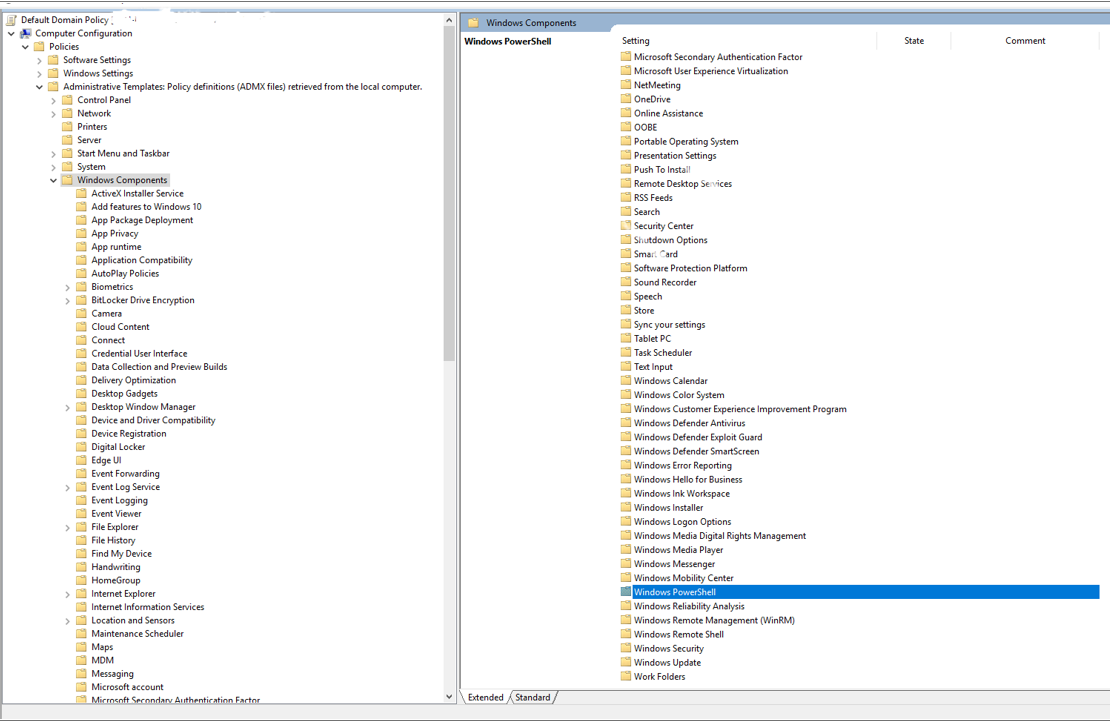The height and width of the screenshot is (722, 1110).
Task: Click the highlighted Windows PowerShell folder icon
Action: point(626,592)
